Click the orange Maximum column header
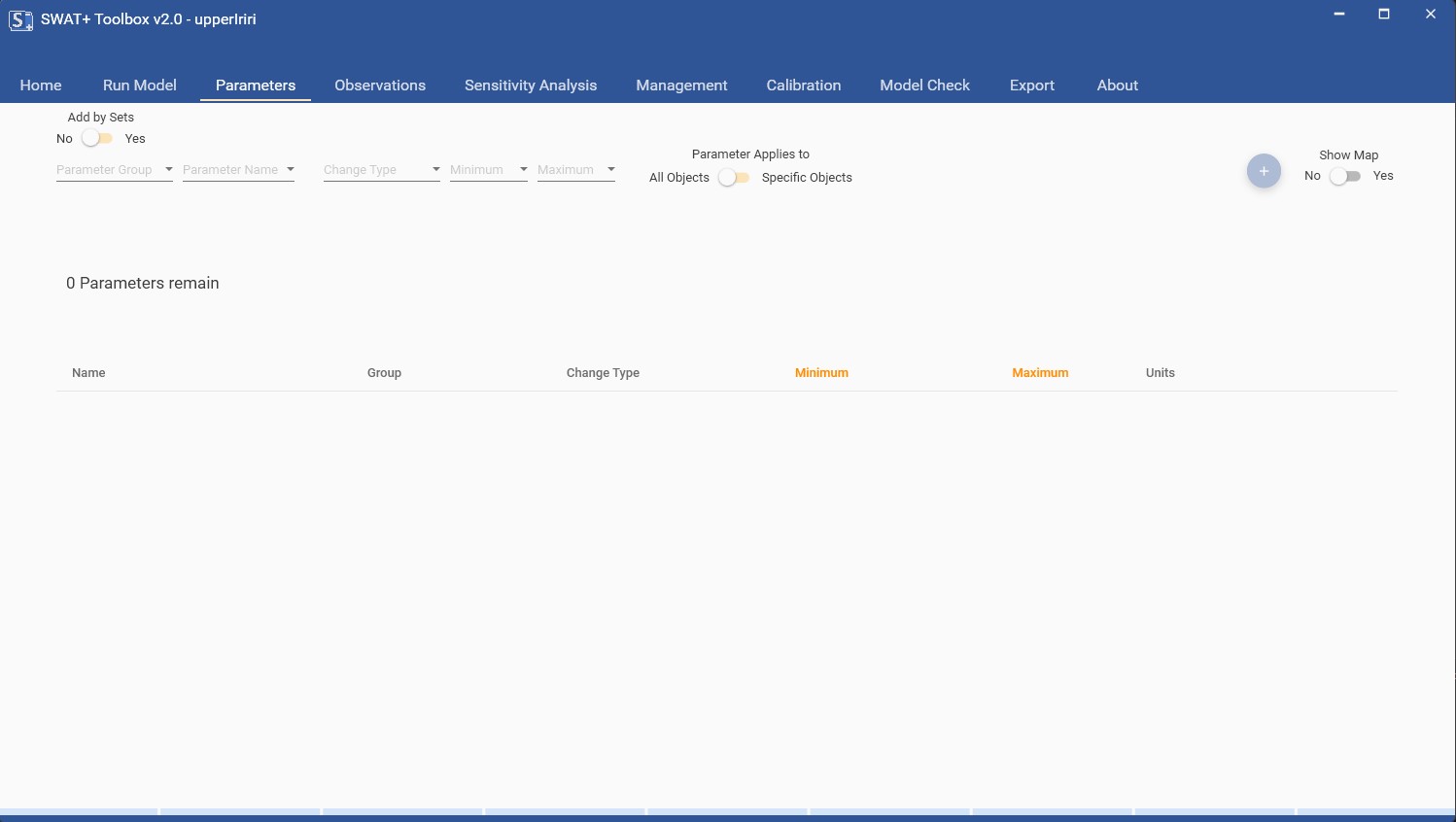This screenshot has height=822, width=1456. 1040,373
